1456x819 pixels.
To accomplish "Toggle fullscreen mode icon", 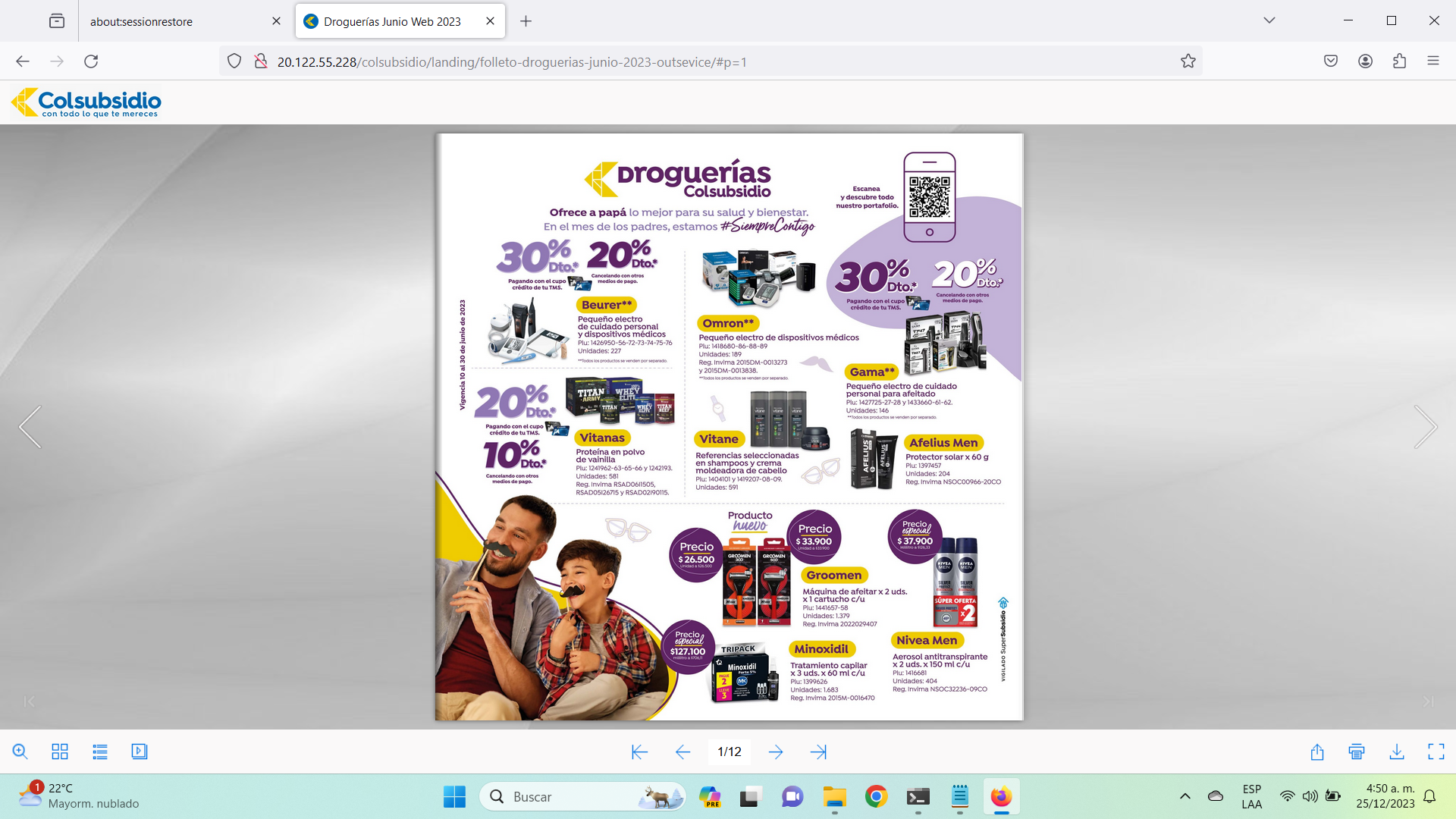I will [1436, 752].
